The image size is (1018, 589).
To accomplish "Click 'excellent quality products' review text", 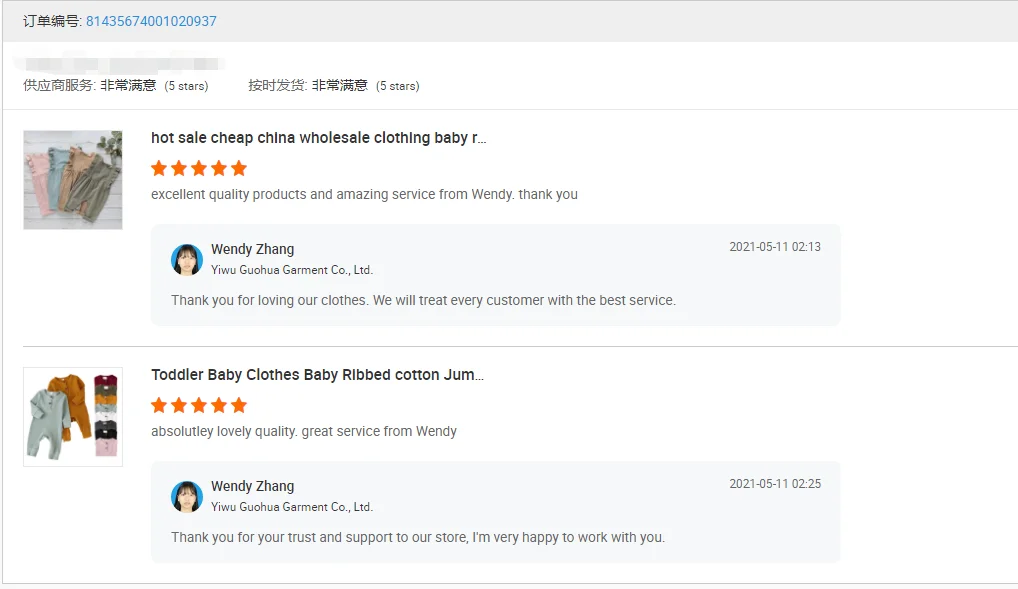I will (x=364, y=194).
